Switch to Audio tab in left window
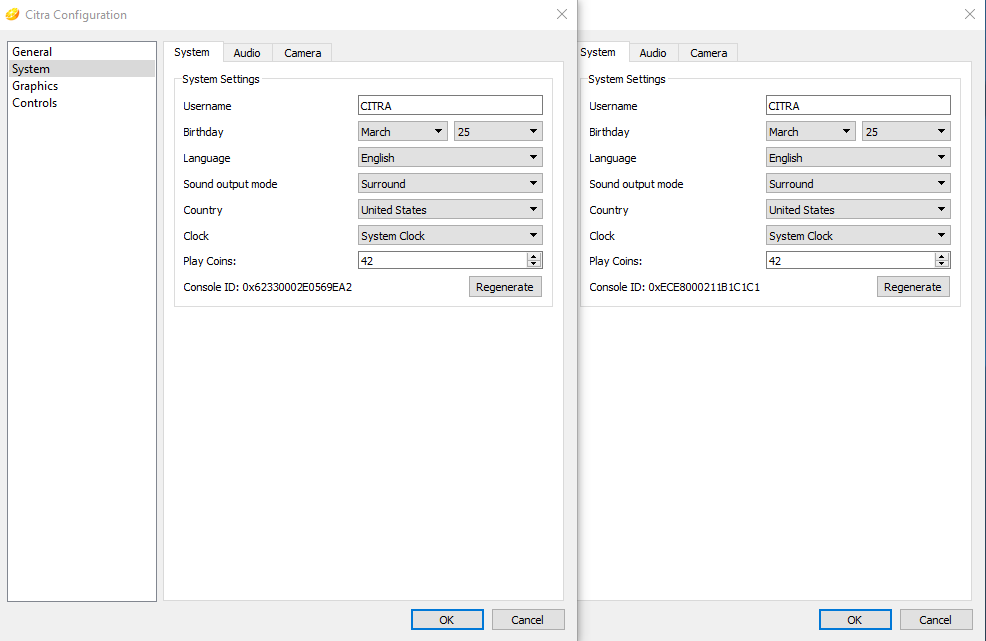 (247, 53)
